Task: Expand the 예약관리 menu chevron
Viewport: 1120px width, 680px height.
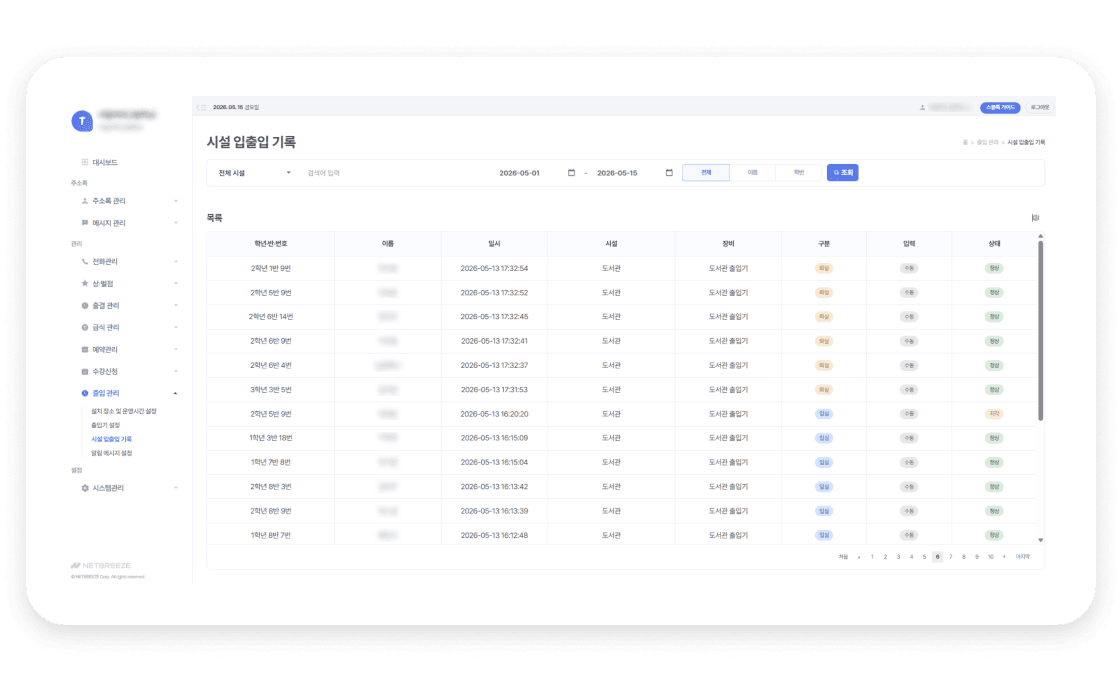Action: (176, 349)
